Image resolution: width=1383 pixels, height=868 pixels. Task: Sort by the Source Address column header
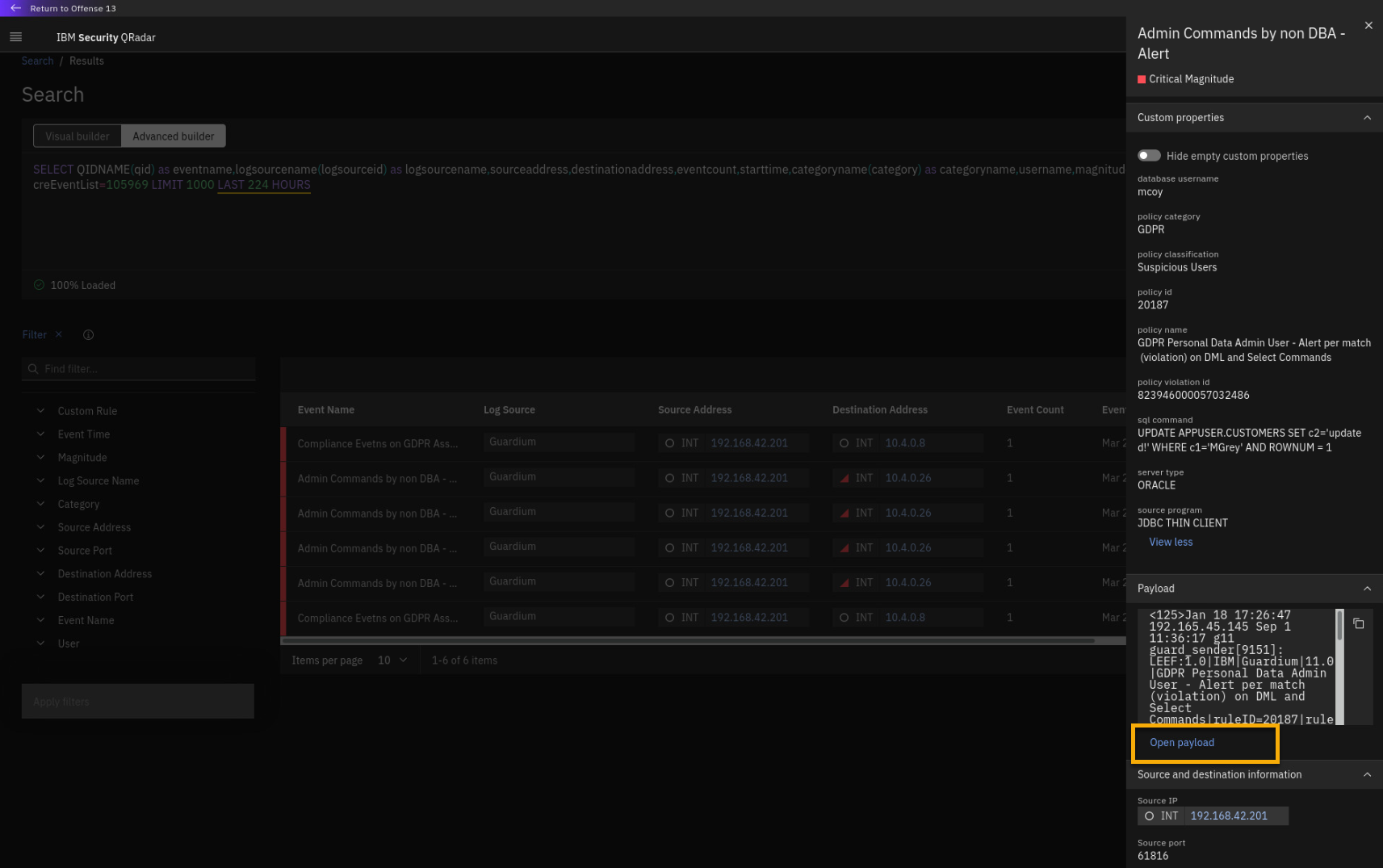coord(695,410)
